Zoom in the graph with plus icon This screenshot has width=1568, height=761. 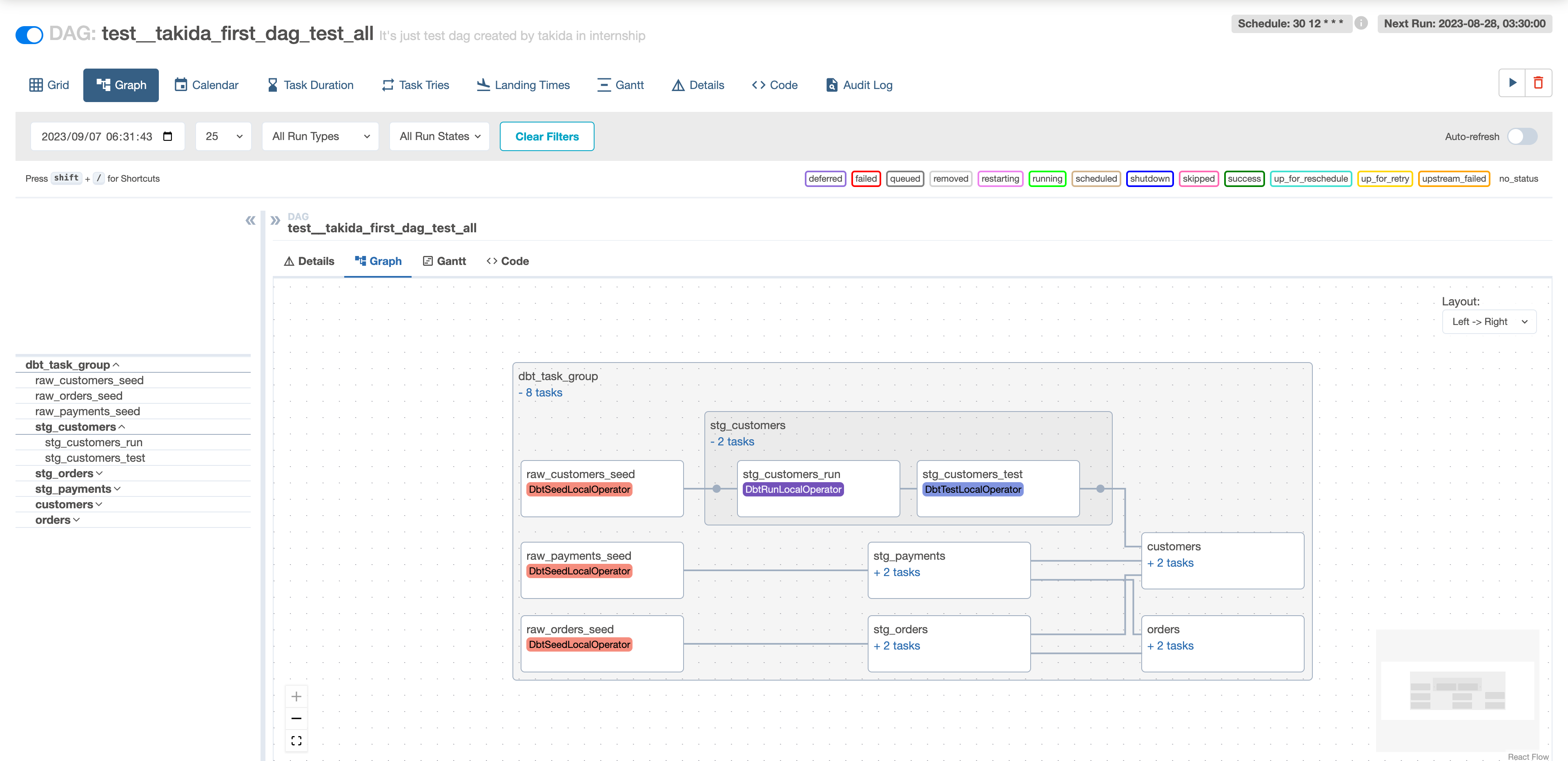[296, 696]
